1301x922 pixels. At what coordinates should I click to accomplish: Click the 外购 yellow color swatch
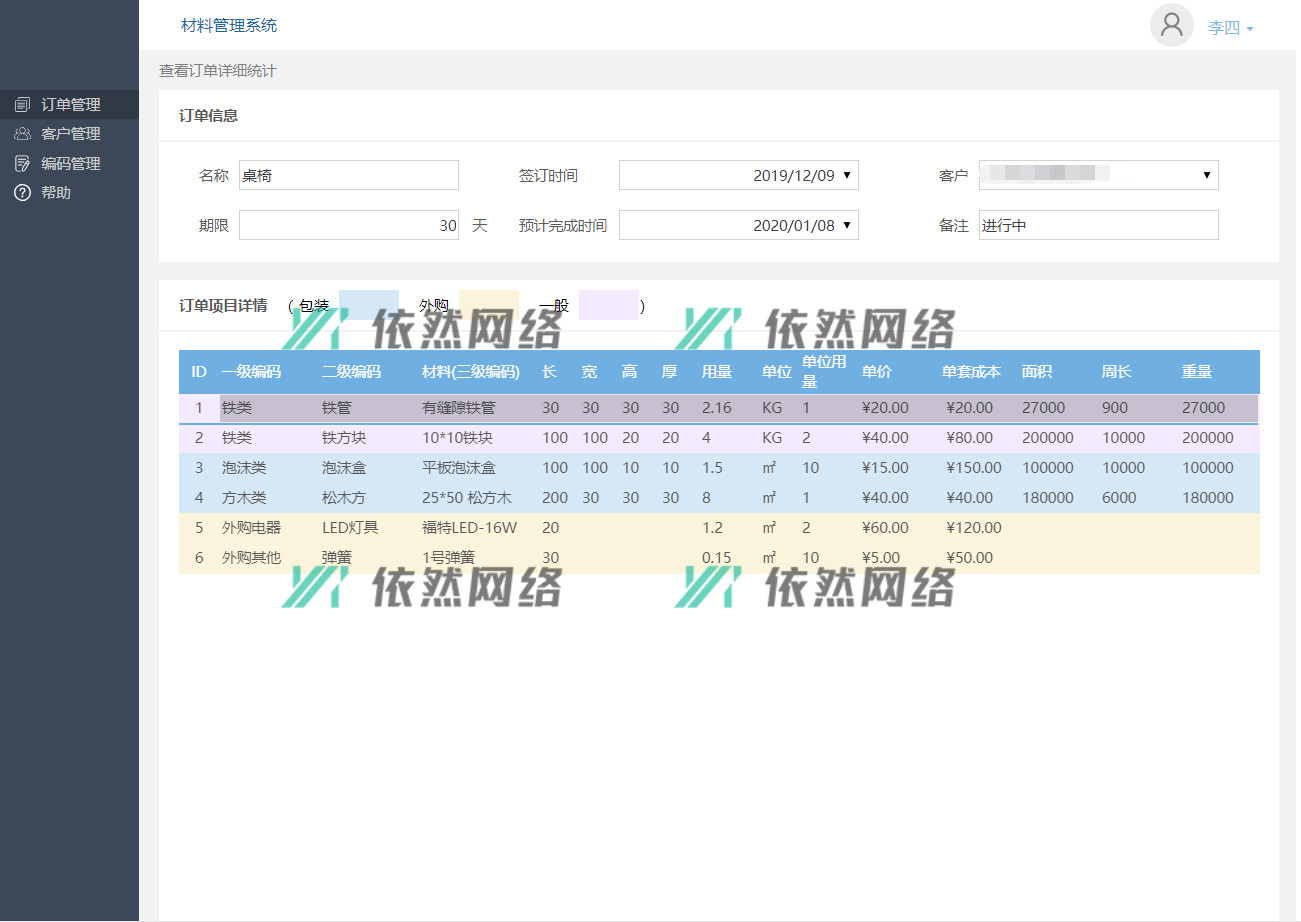point(488,305)
